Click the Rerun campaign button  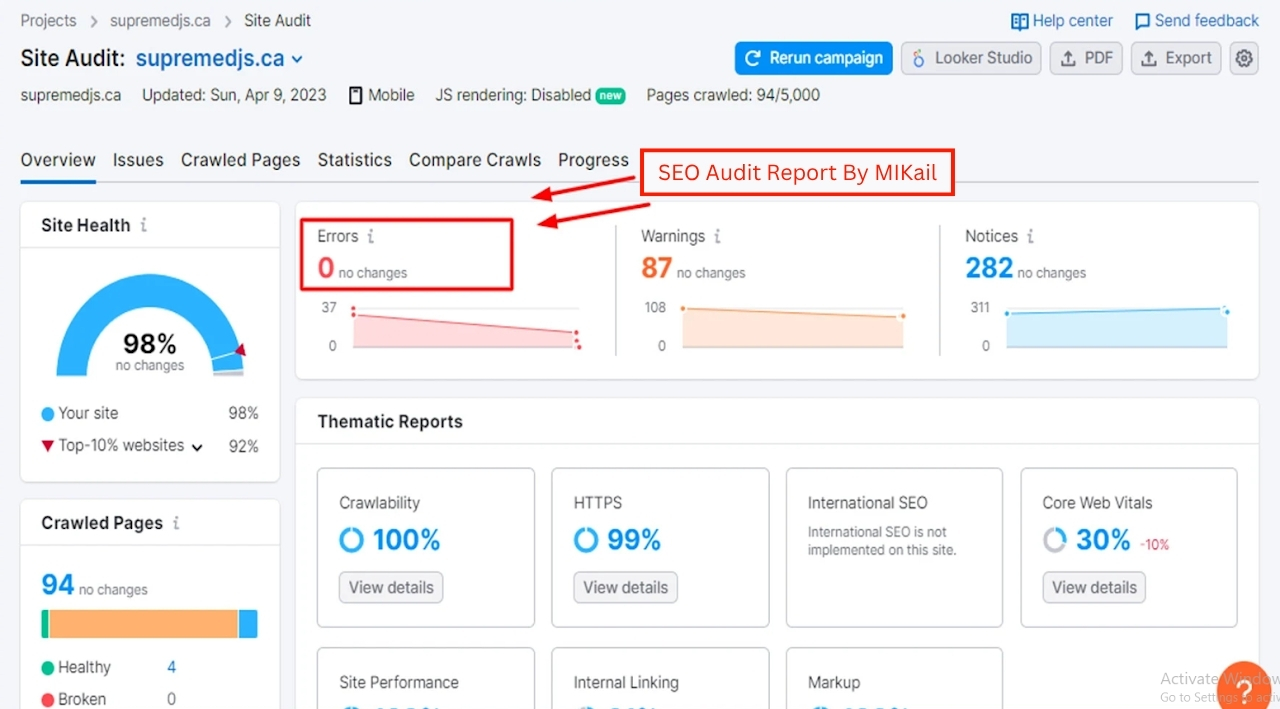point(813,58)
